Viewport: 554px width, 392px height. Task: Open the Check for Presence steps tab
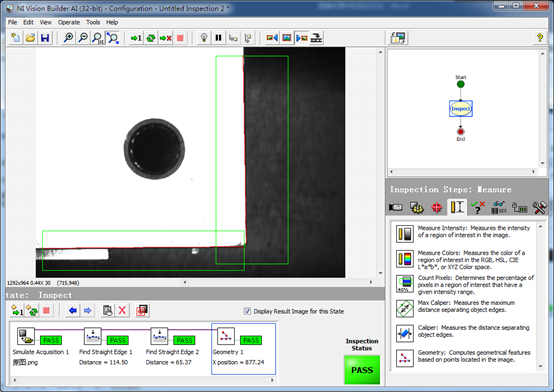[x=478, y=207]
